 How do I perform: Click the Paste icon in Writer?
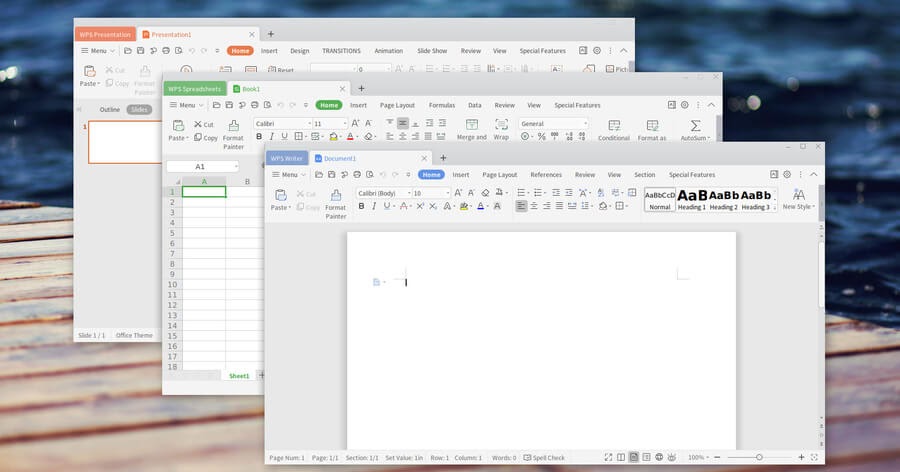tap(282, 195)
